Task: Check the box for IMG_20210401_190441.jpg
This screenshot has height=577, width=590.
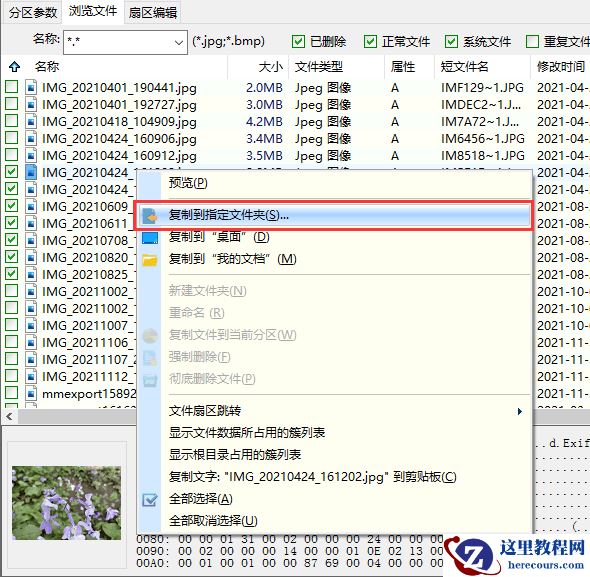Action: coord(12,87)
